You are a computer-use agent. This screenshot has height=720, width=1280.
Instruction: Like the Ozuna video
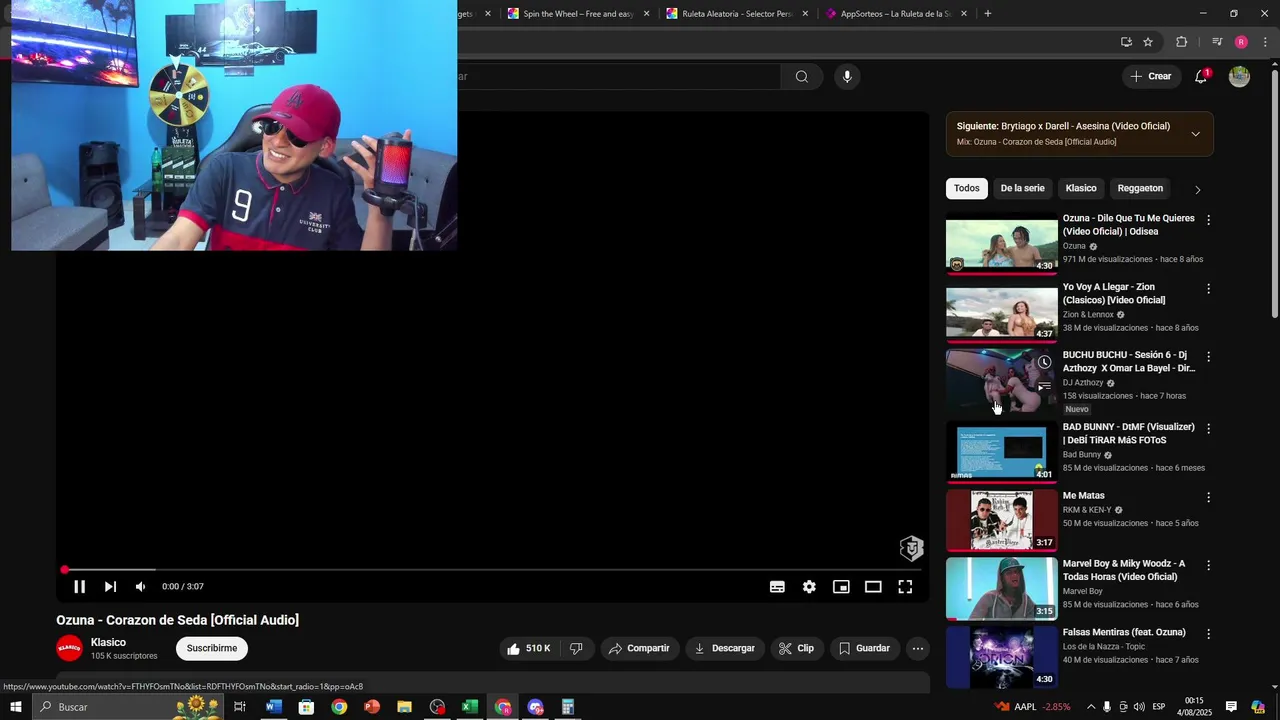pos(528,648)
